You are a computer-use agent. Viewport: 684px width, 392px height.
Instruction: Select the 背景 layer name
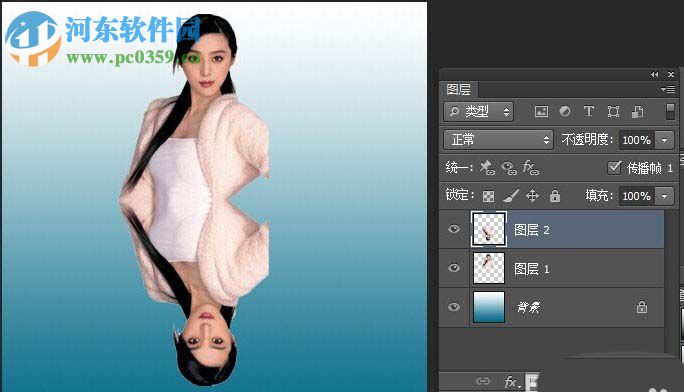[529, 307]
